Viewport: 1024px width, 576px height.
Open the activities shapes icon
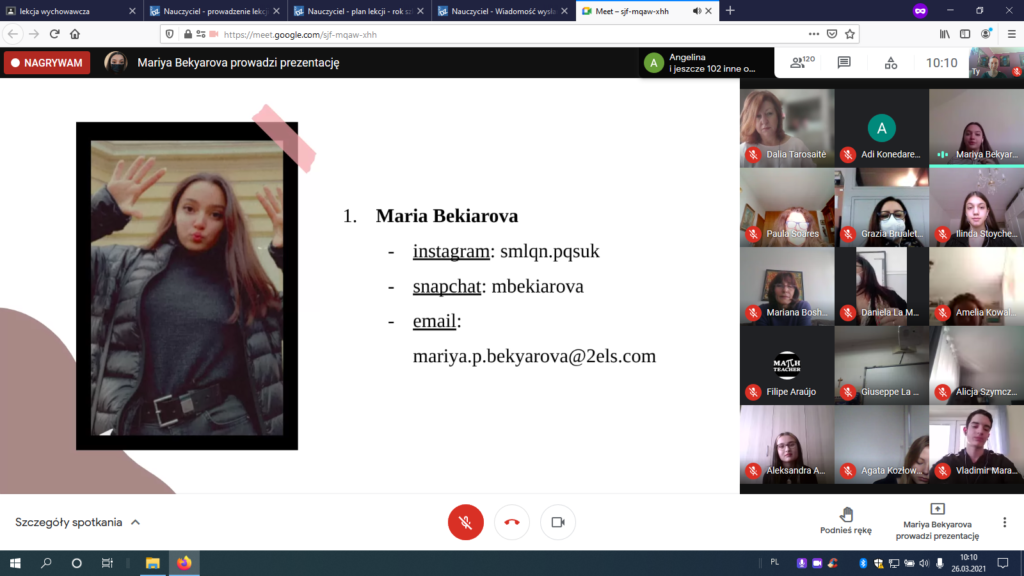890,63
